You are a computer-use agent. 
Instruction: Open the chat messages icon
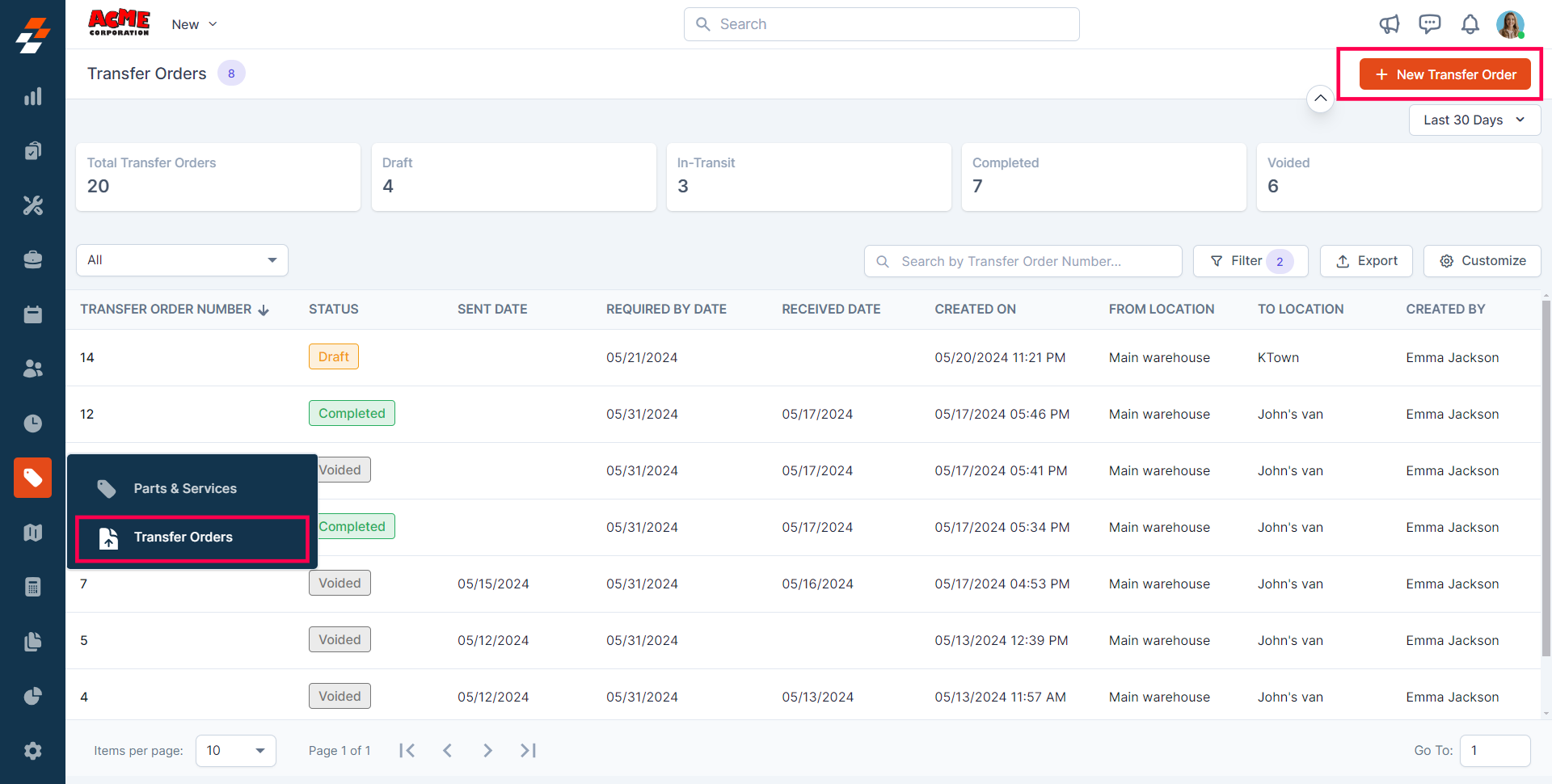pos(1429,24)
